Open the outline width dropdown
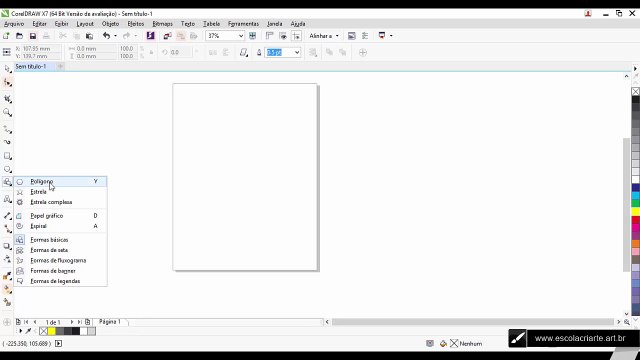This screenshot has width=640, height=360. [x=297, y=52]
